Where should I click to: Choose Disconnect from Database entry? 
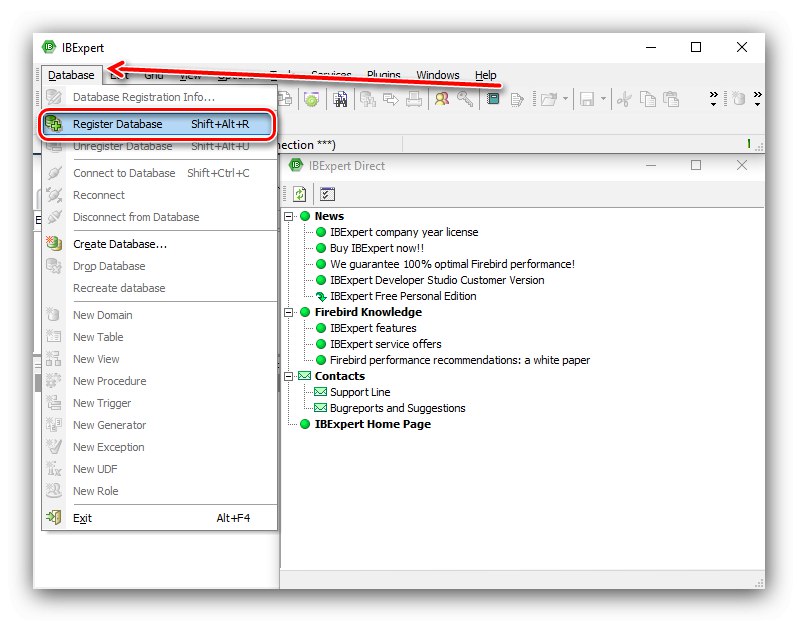pyautogui.click(x=160, y=217)
